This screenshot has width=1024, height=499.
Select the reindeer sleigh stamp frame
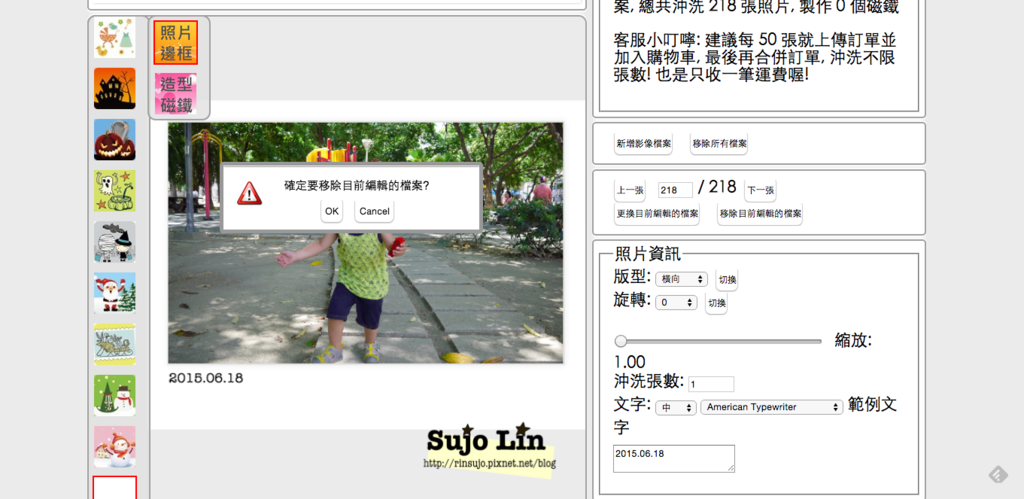click(x=114, y=344)
